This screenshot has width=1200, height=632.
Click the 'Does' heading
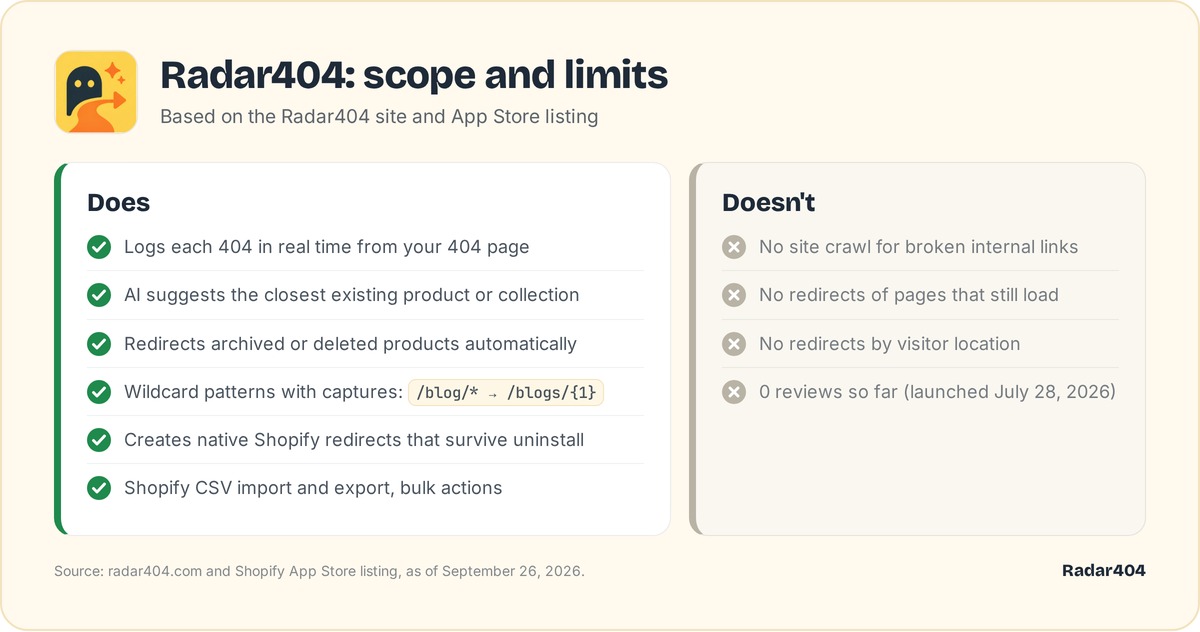click(x=118, y=202)
